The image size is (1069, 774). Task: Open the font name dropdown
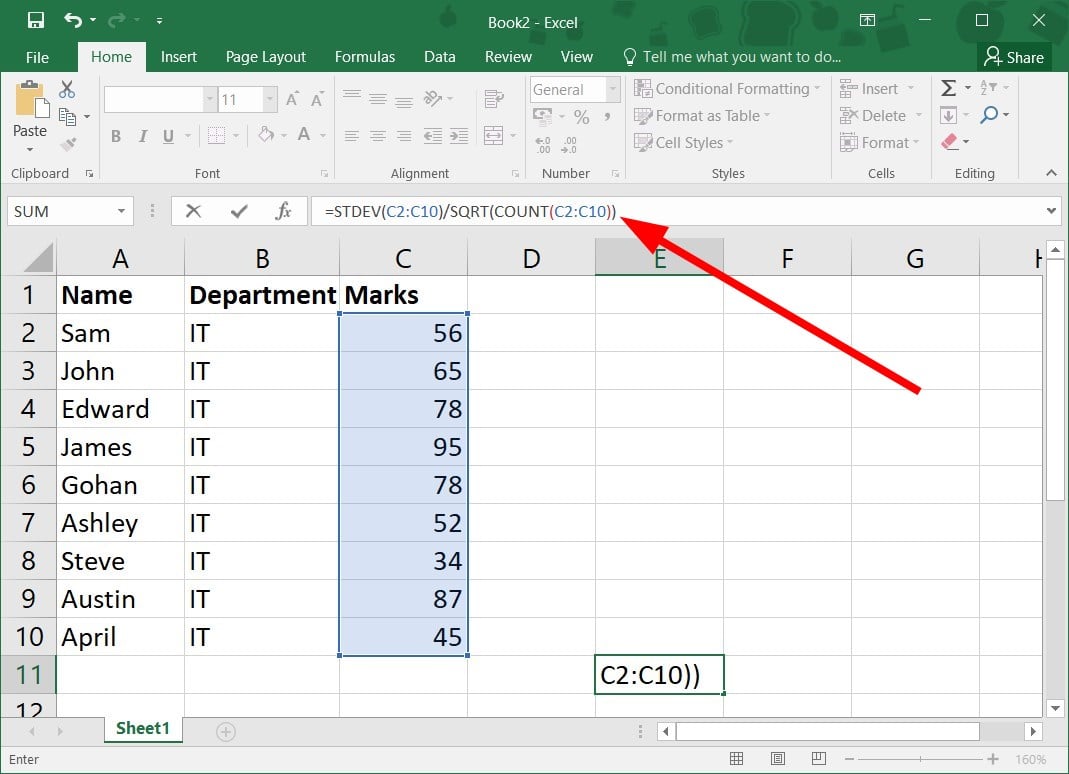210,100
